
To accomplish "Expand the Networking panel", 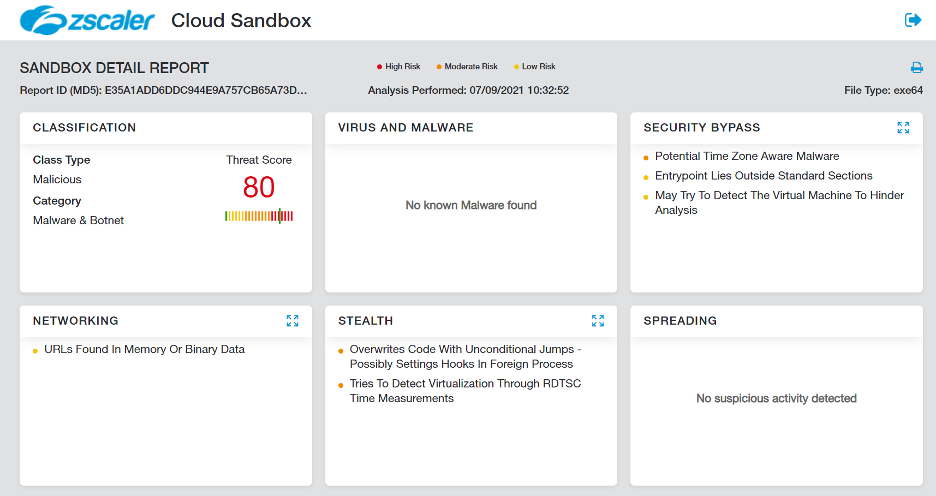I will (292, 321).
